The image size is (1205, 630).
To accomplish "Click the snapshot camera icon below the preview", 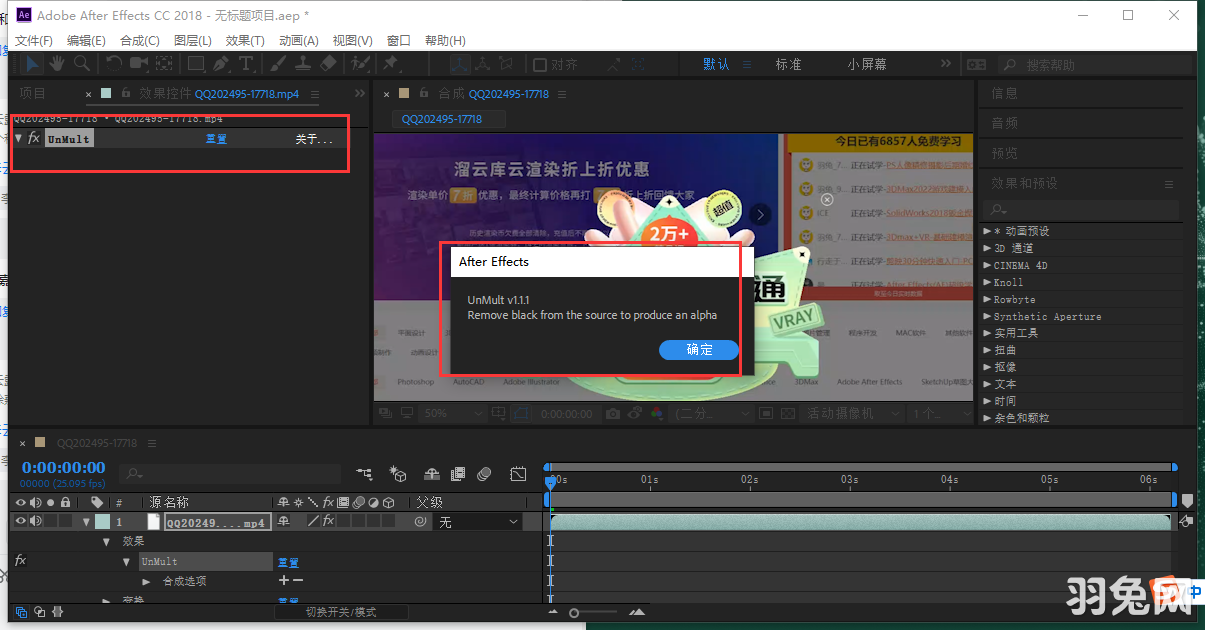I will 613,413.
